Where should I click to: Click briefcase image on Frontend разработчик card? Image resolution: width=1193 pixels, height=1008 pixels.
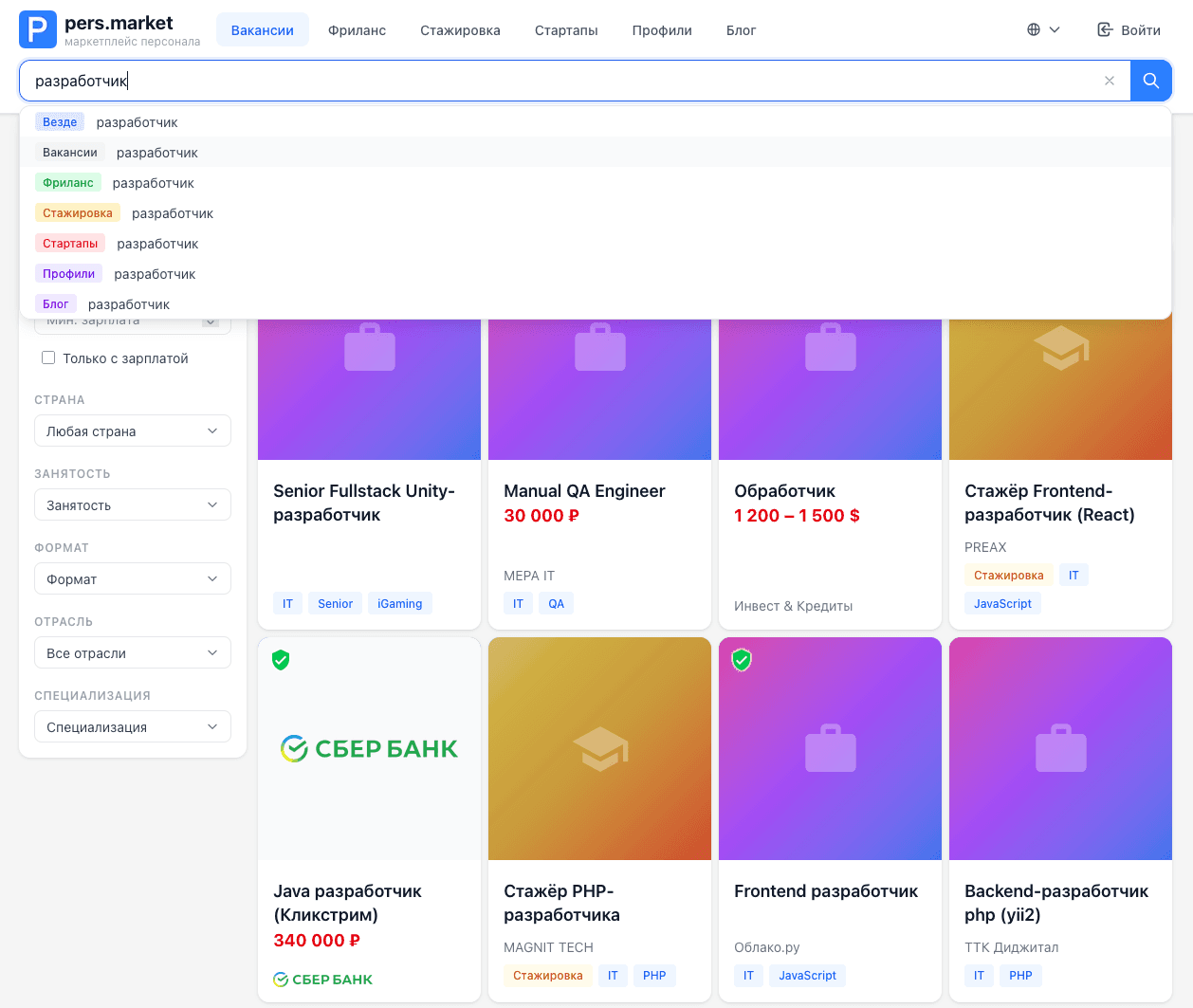pos(831,748)
